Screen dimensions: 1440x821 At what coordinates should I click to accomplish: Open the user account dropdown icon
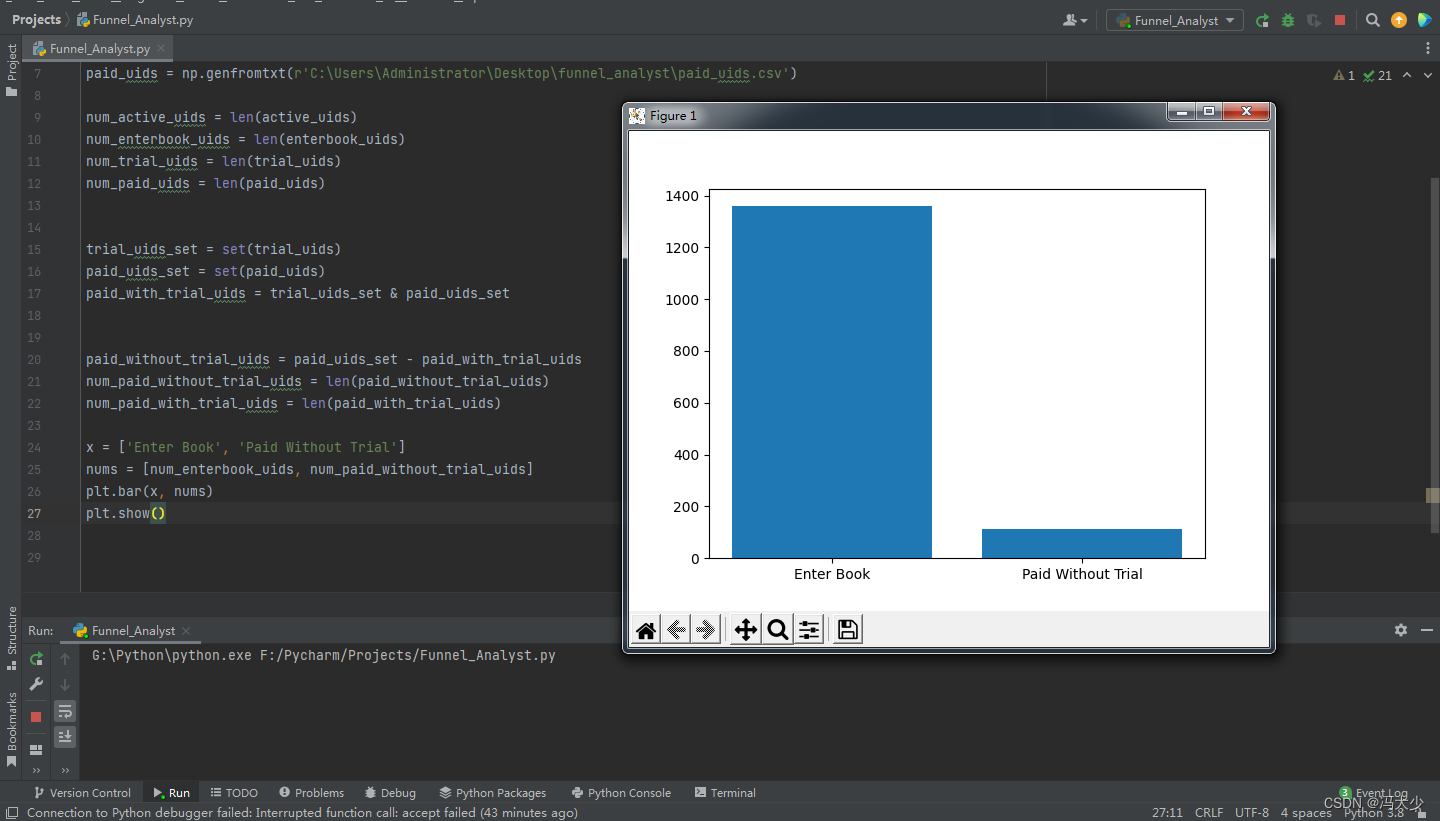coord(1075,20)
